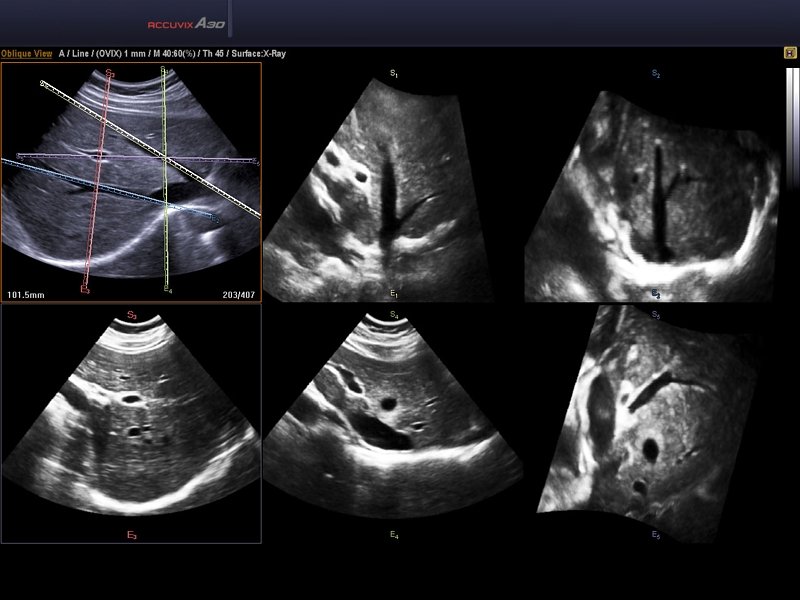Select the red S3 line start handle
The image size is (800, 600).
tap(109, 73)
